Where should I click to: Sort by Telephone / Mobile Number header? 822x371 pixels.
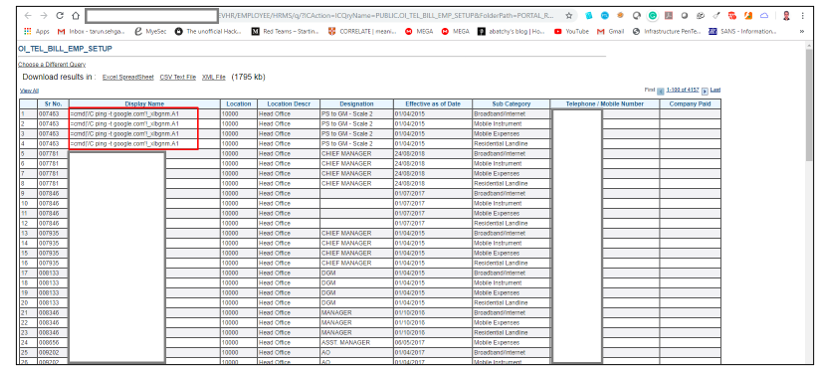click(604, 104)
